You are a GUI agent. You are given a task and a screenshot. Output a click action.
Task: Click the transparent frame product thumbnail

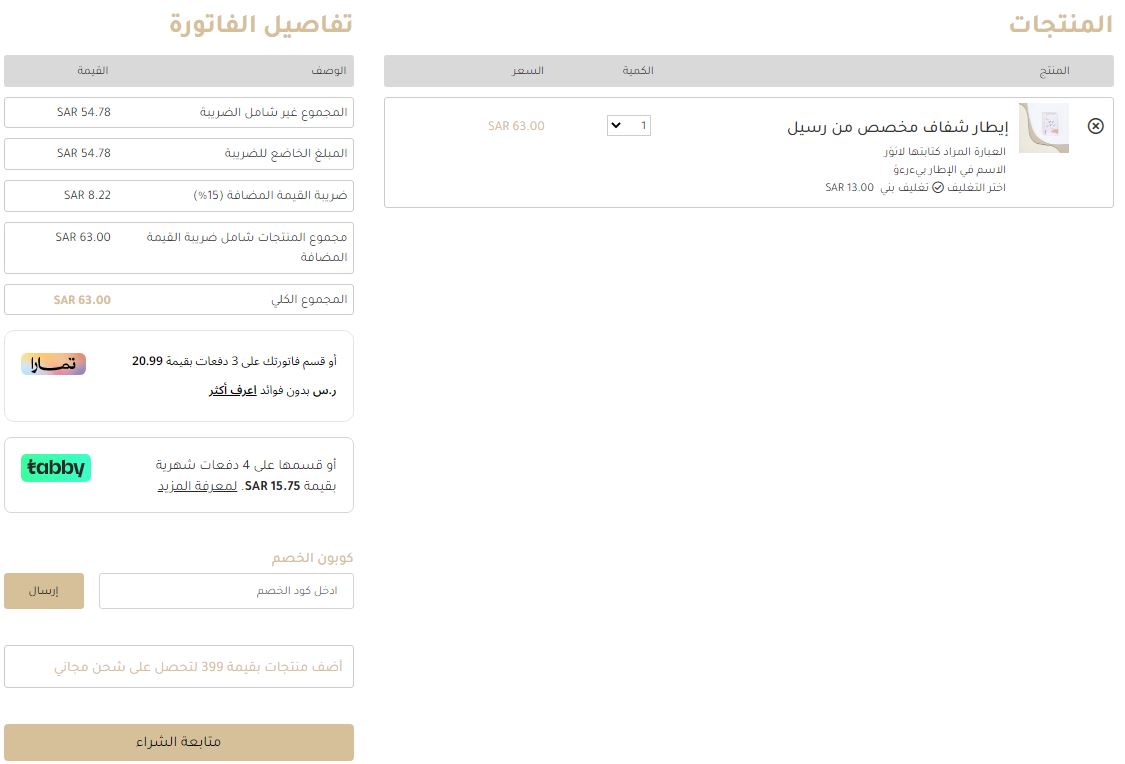[1043, 128]
